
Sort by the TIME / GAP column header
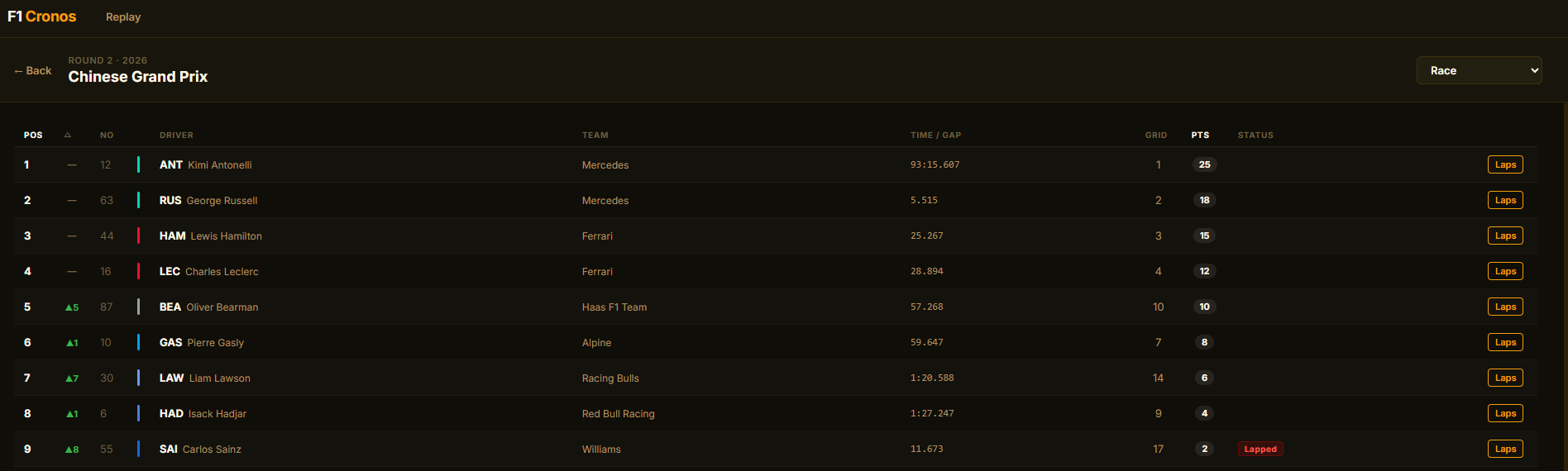[x=935, y=135]
